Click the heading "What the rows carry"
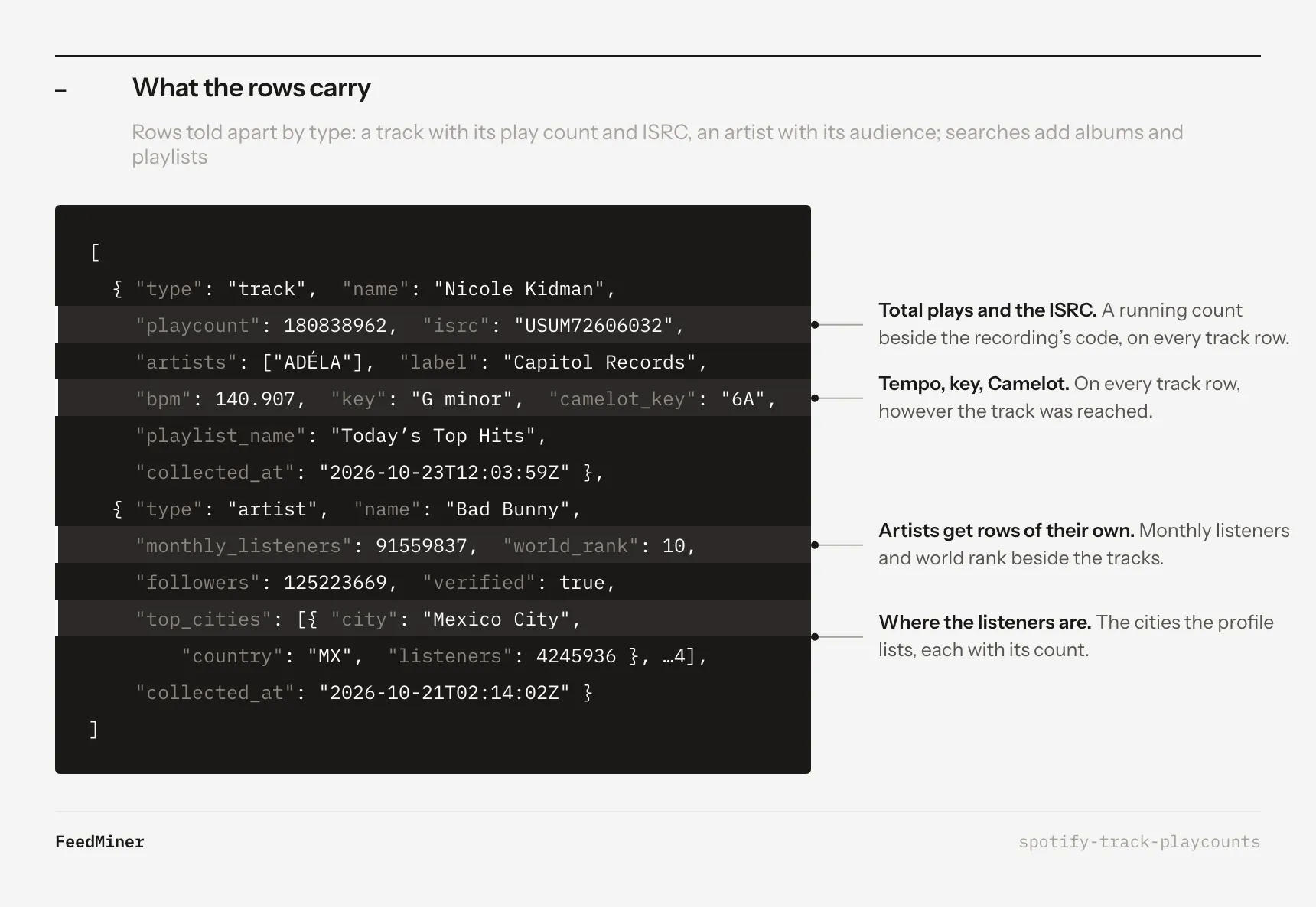Screen dimensions: 1316x907 point(251,88)
